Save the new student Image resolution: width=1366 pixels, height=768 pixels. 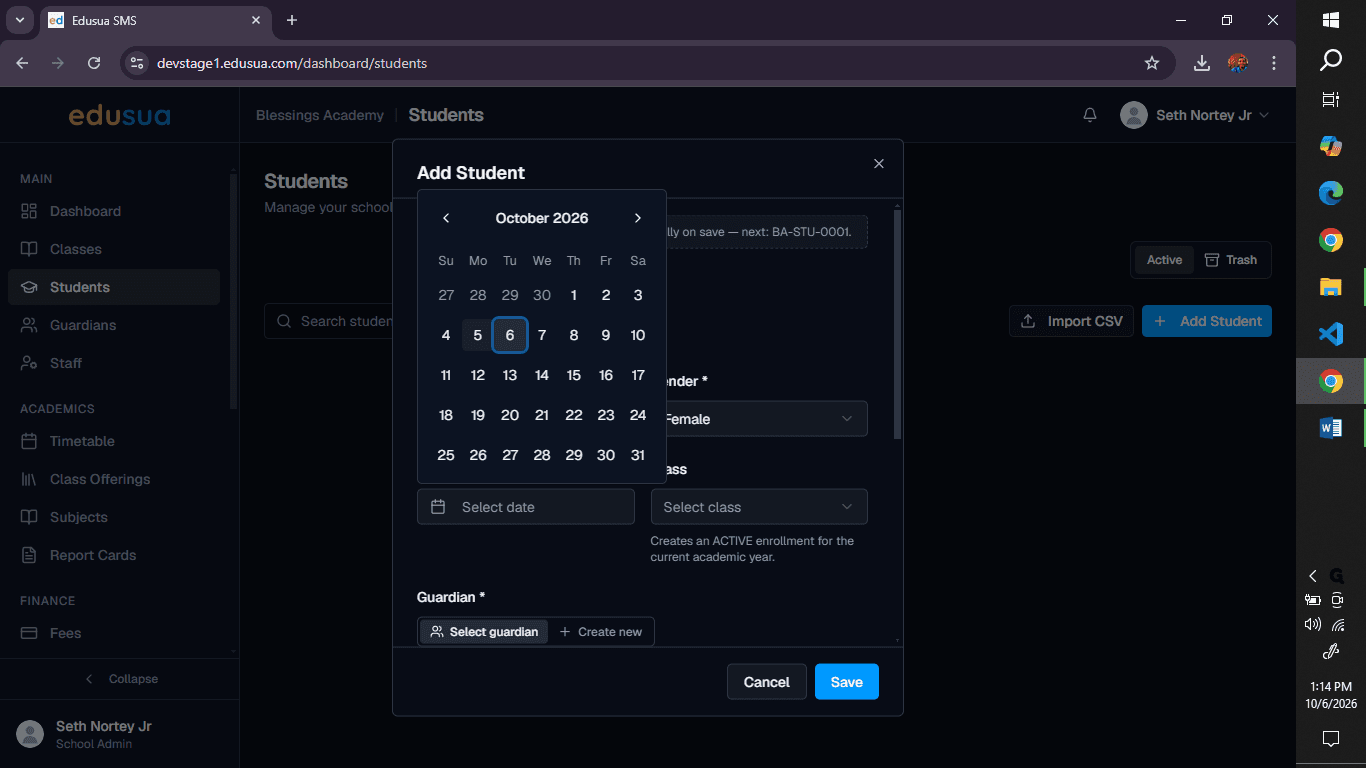[847, 682]
